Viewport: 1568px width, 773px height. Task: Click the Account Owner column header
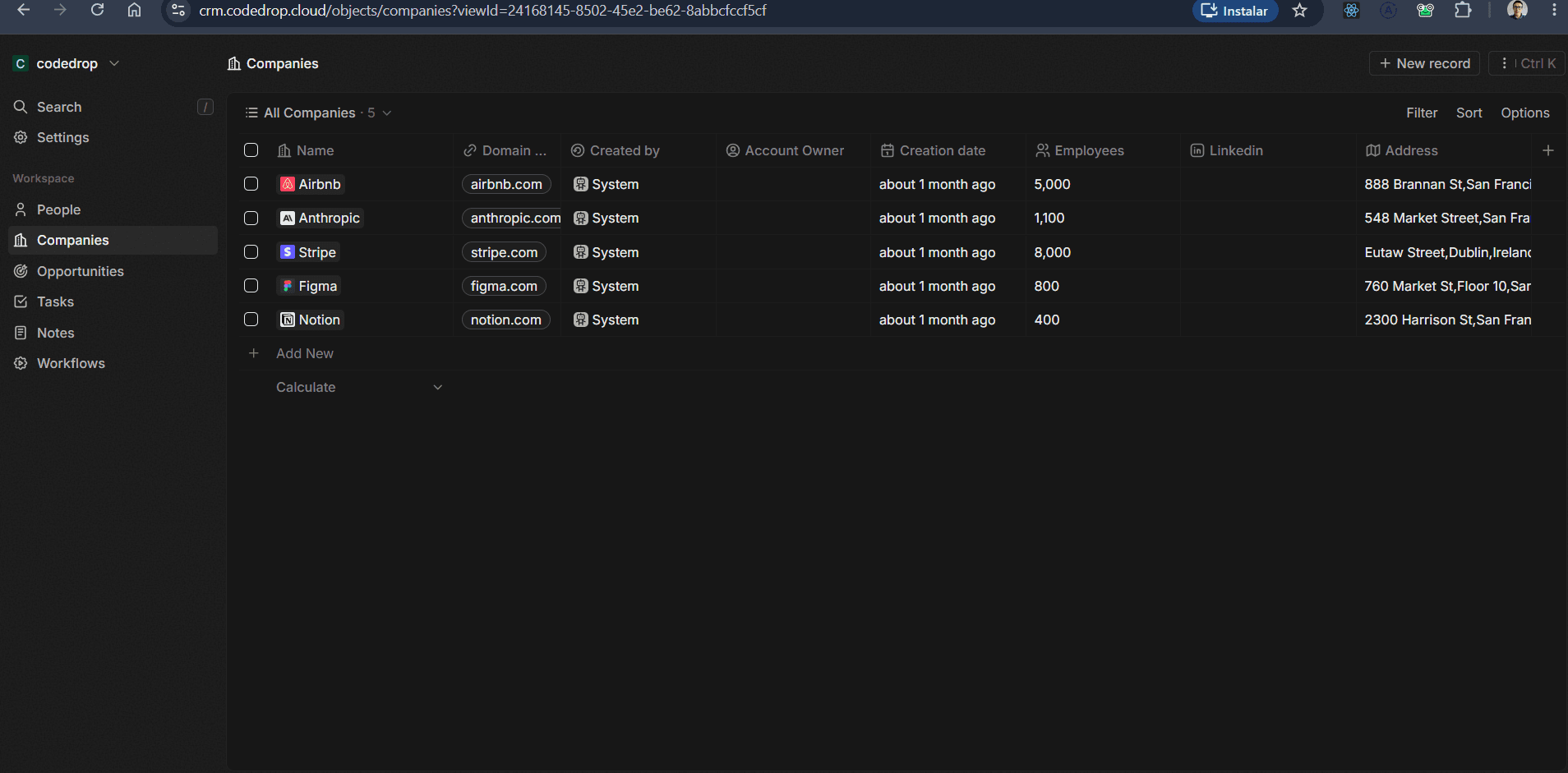click(793, 150)
